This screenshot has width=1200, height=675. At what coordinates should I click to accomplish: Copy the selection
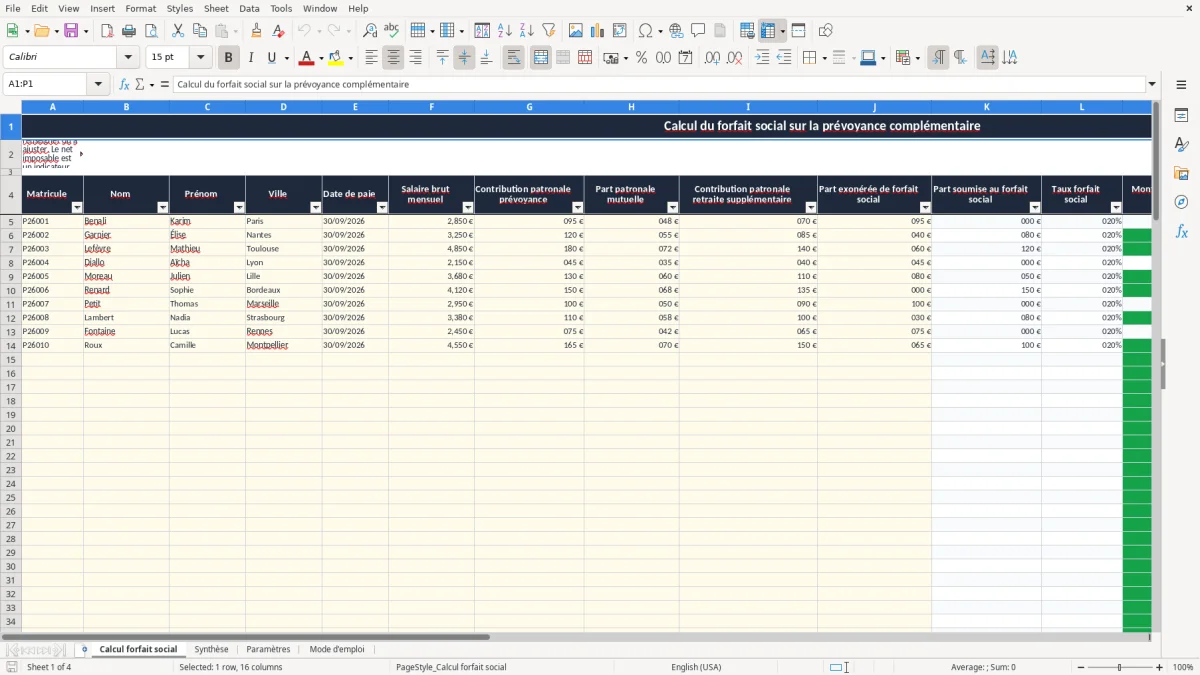[x=200, y=31]
